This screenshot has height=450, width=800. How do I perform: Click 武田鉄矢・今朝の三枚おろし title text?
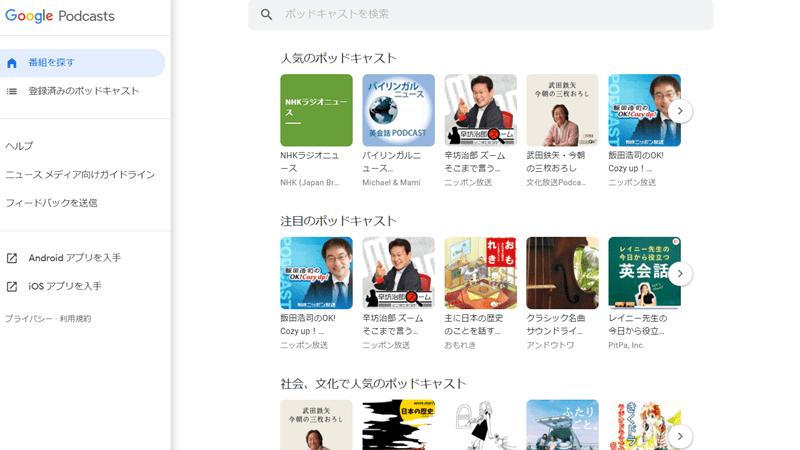tap(556, 162)
